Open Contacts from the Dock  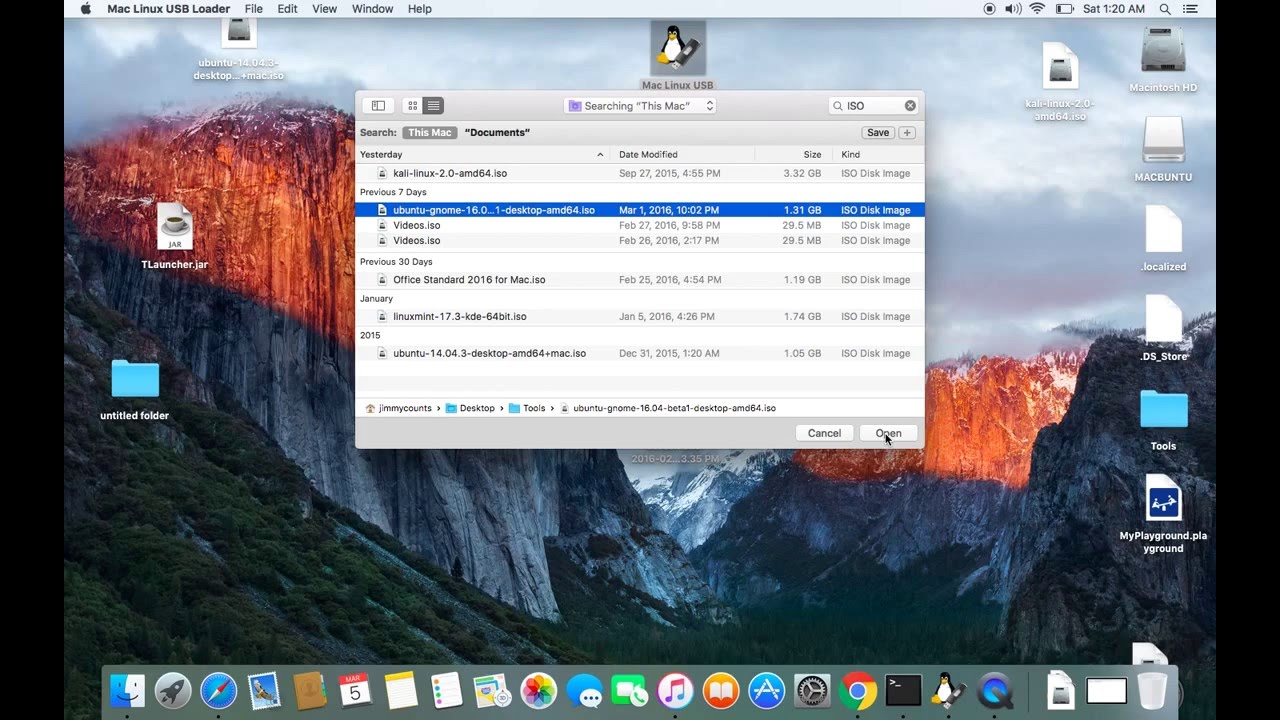(x=310, y=691)
